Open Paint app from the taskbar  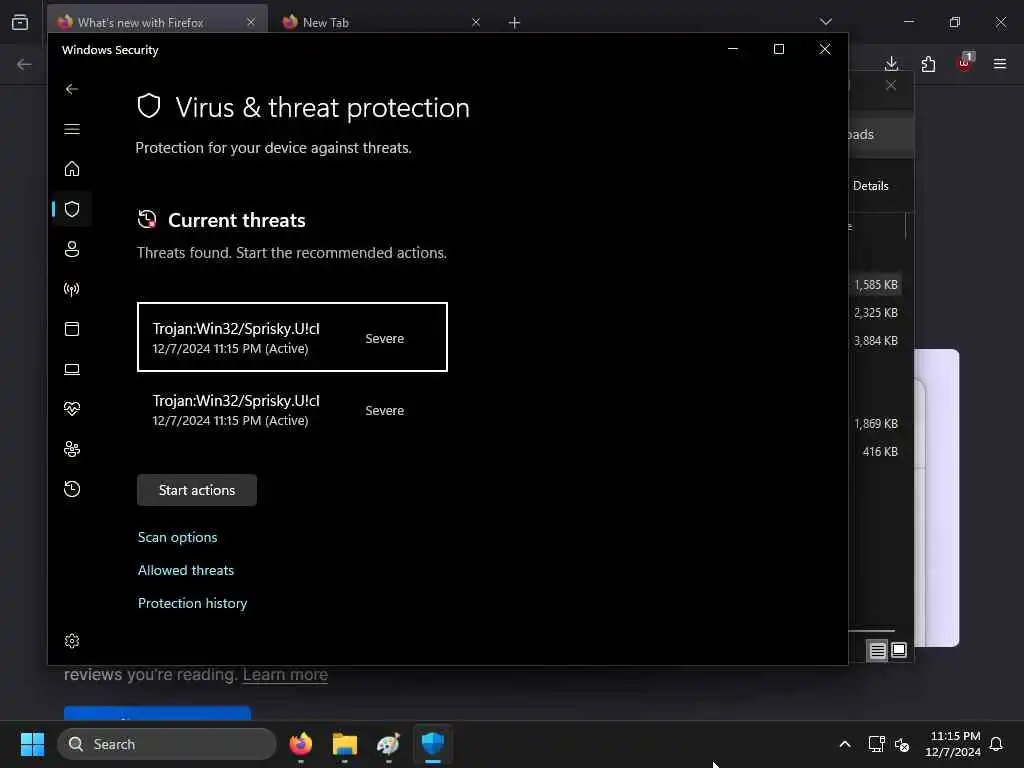click(x=388, y=744)
